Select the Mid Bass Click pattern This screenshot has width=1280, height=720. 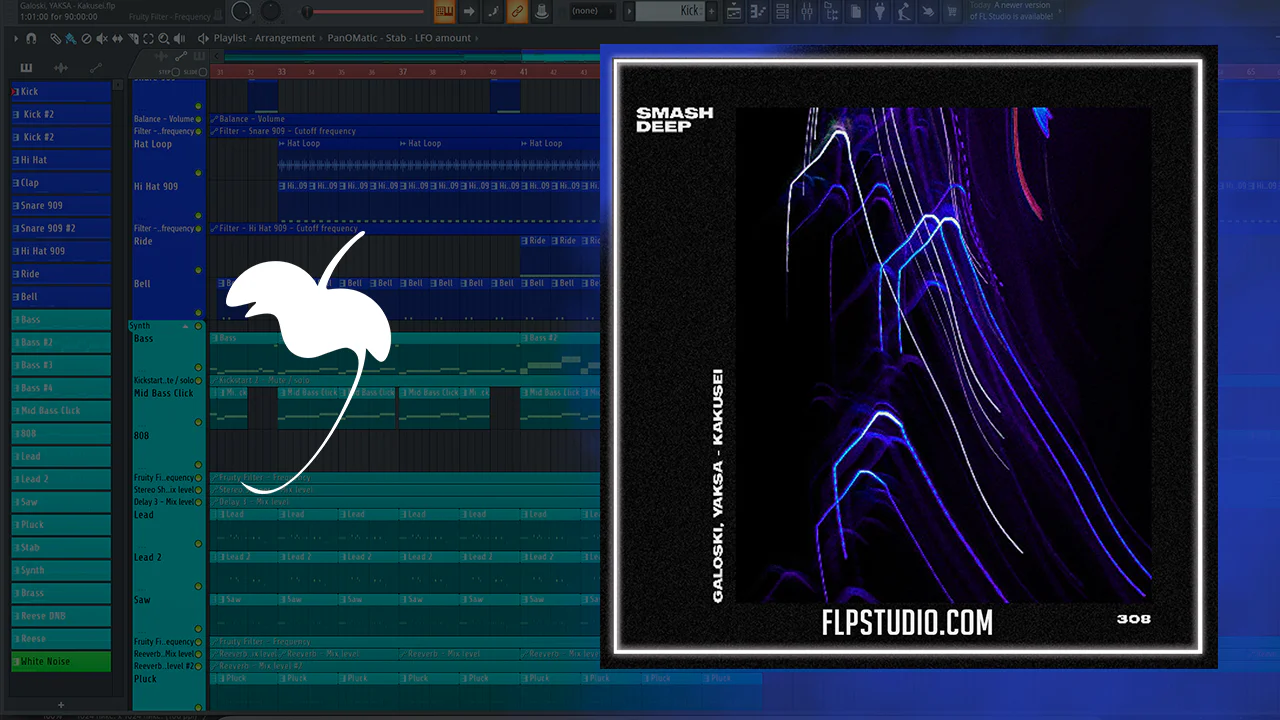click(x=60, y=410)
